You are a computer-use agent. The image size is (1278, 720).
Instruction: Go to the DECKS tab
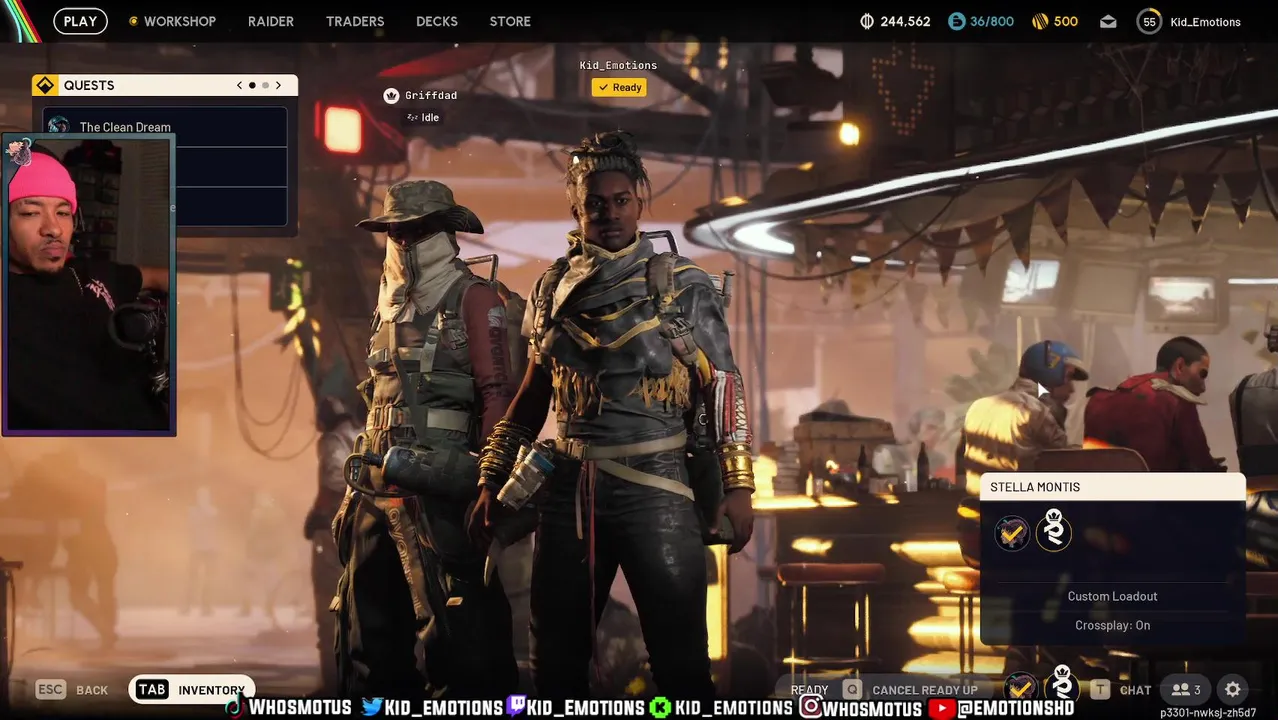coord(437,21)
